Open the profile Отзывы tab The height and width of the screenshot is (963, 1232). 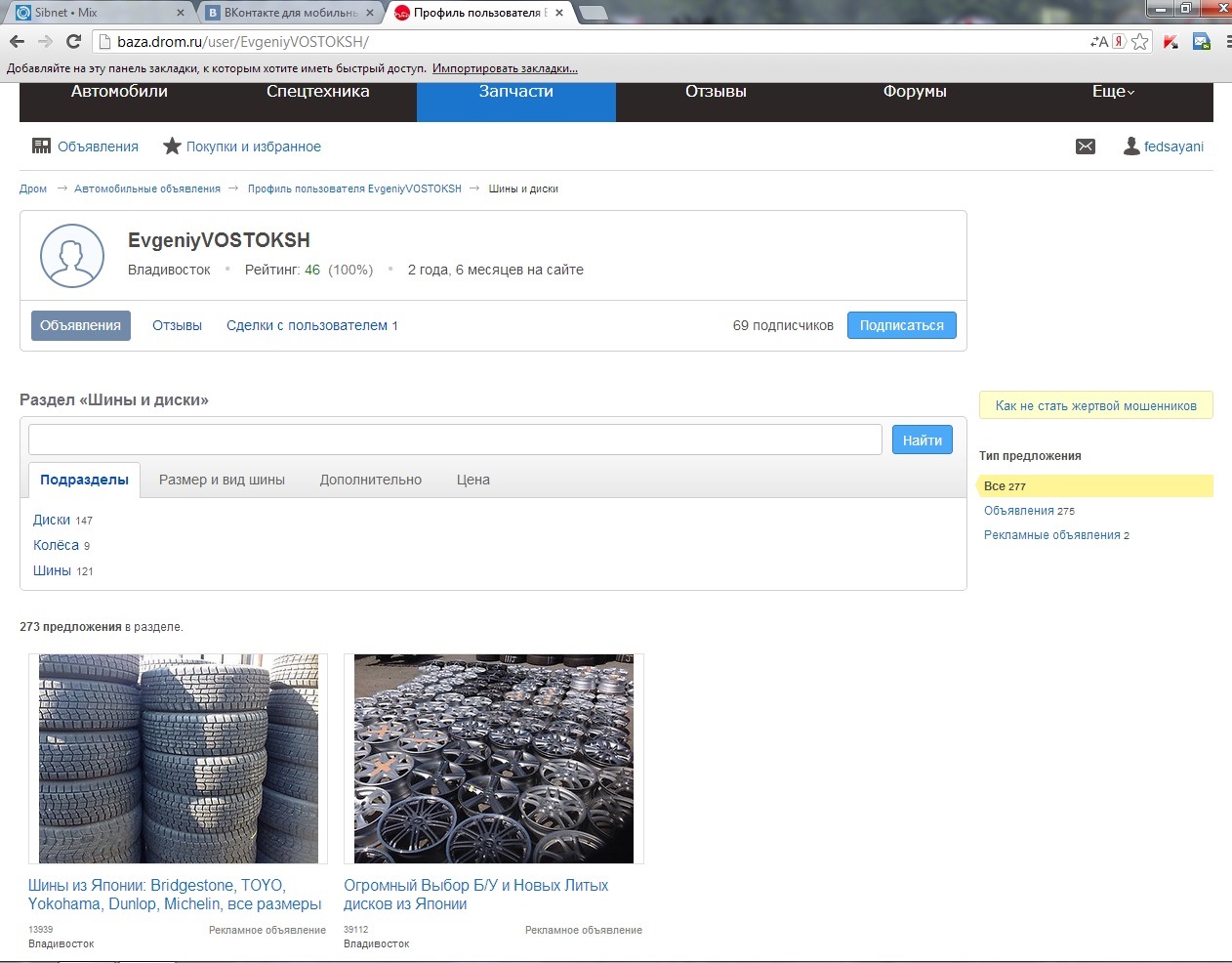click(x=177, y=325)
